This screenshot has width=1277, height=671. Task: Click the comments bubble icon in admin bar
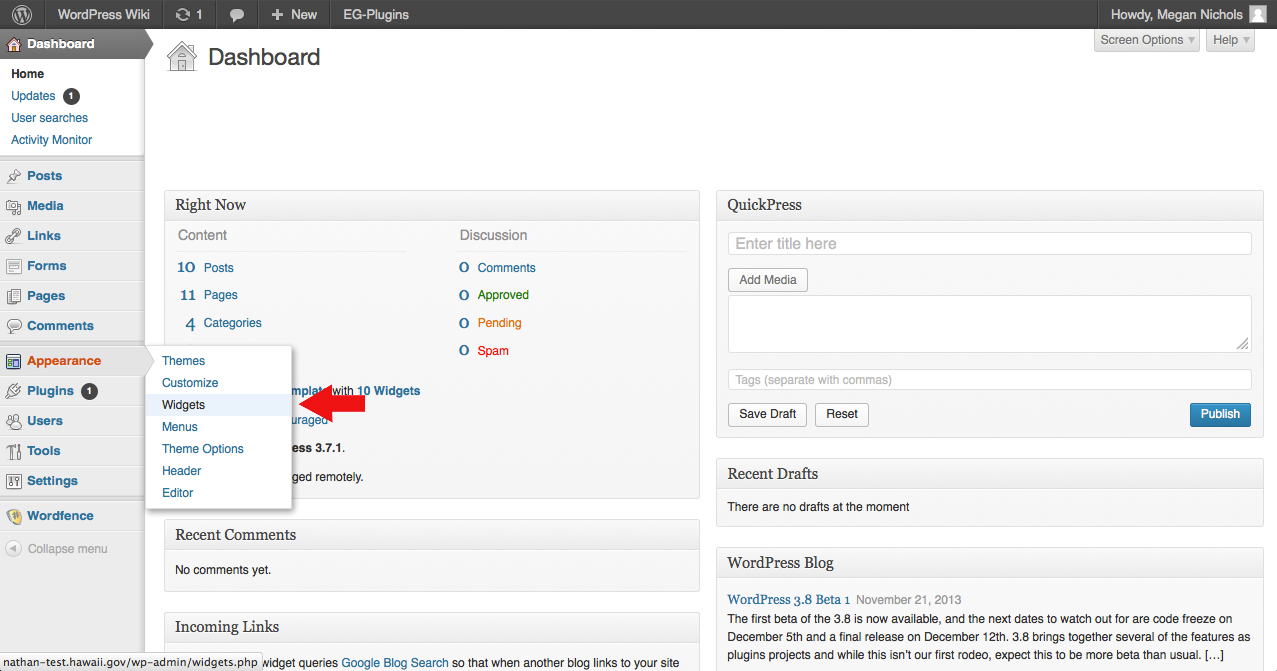coord(237,15)
